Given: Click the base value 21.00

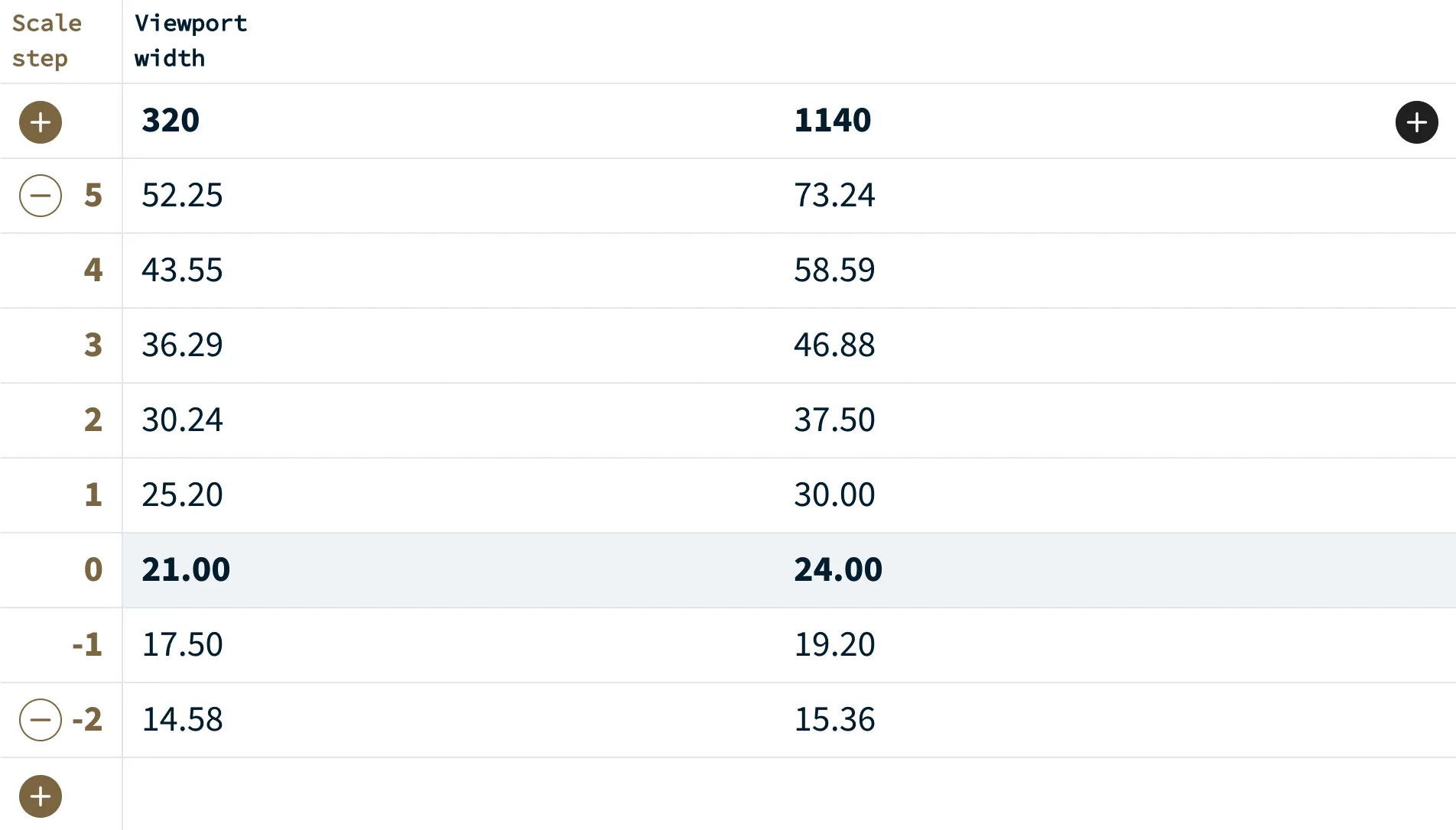Looking at the screenshot, I should click(x=186, y=570).
